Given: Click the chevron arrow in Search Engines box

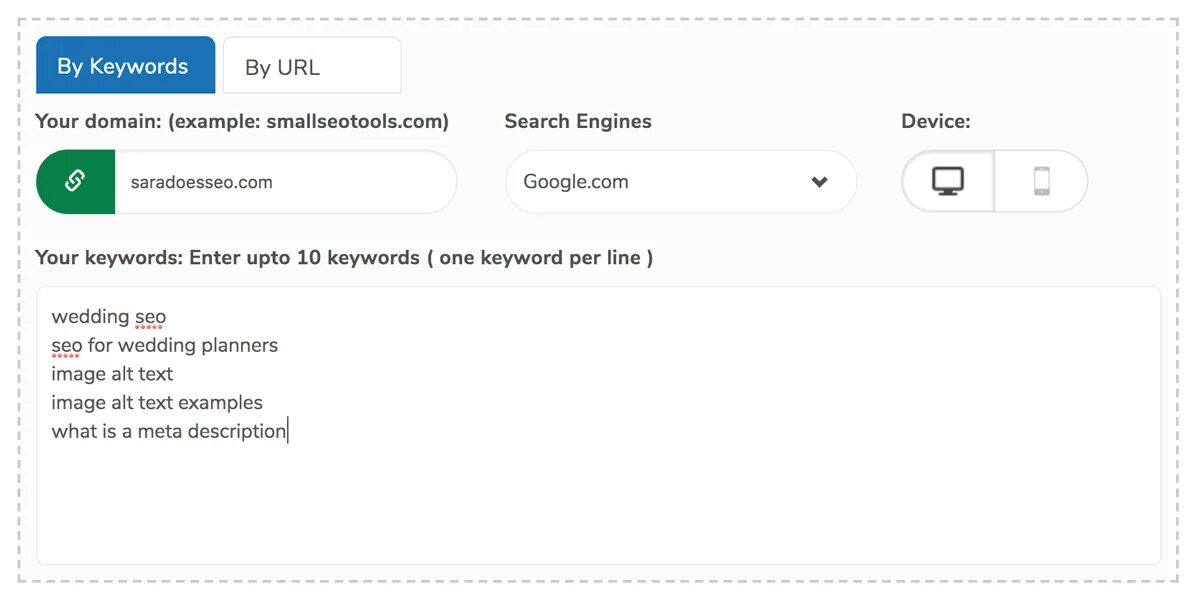Looking at the screenshot, I should tap(820, 182).
